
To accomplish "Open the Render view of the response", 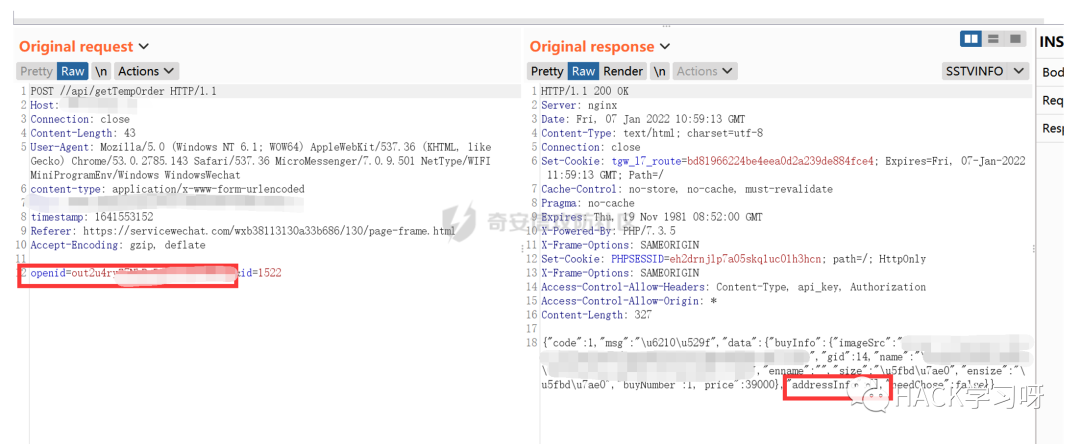I will point(623,71).
